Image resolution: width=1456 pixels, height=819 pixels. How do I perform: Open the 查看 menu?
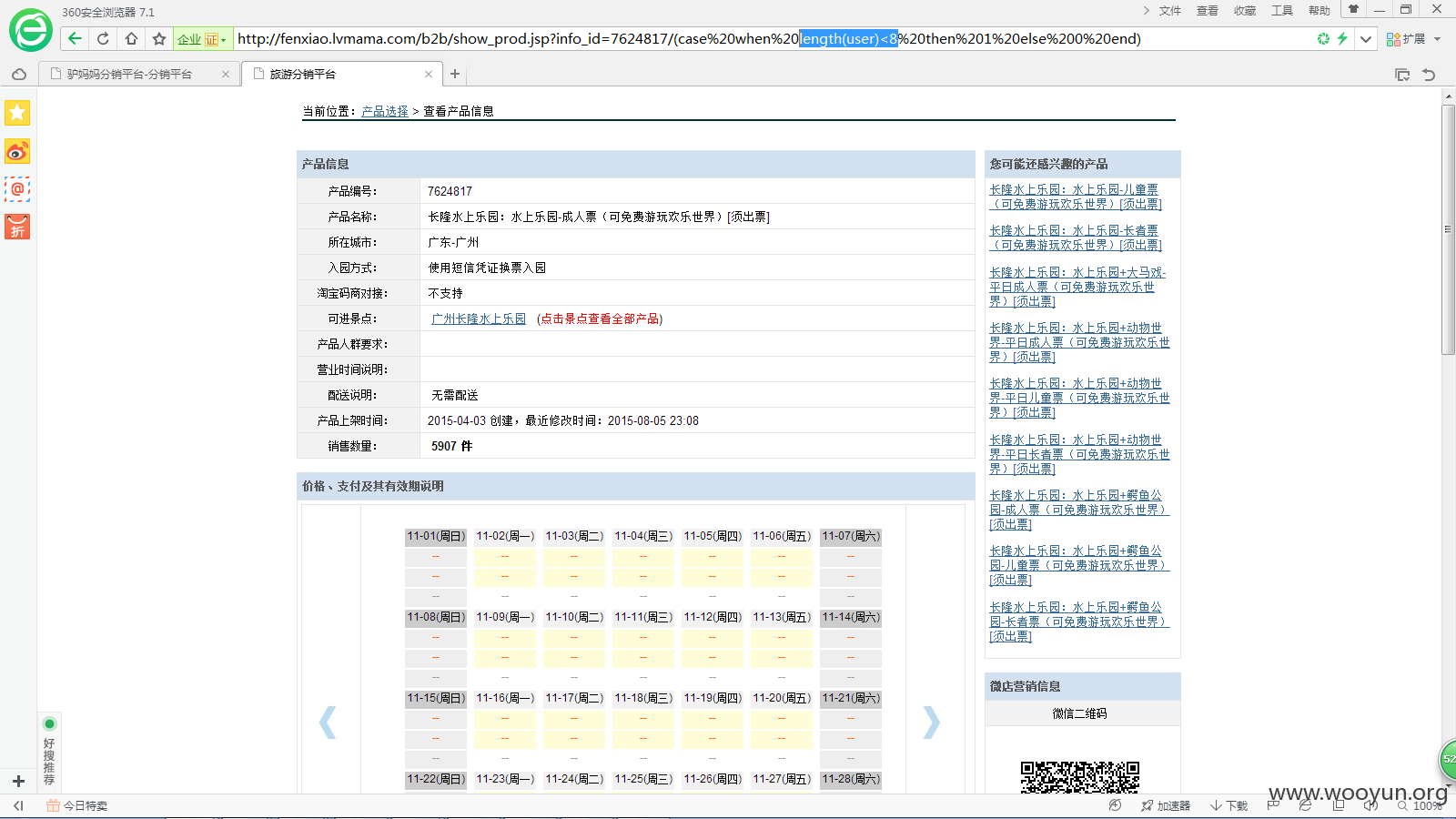[x=1208, y=10]
